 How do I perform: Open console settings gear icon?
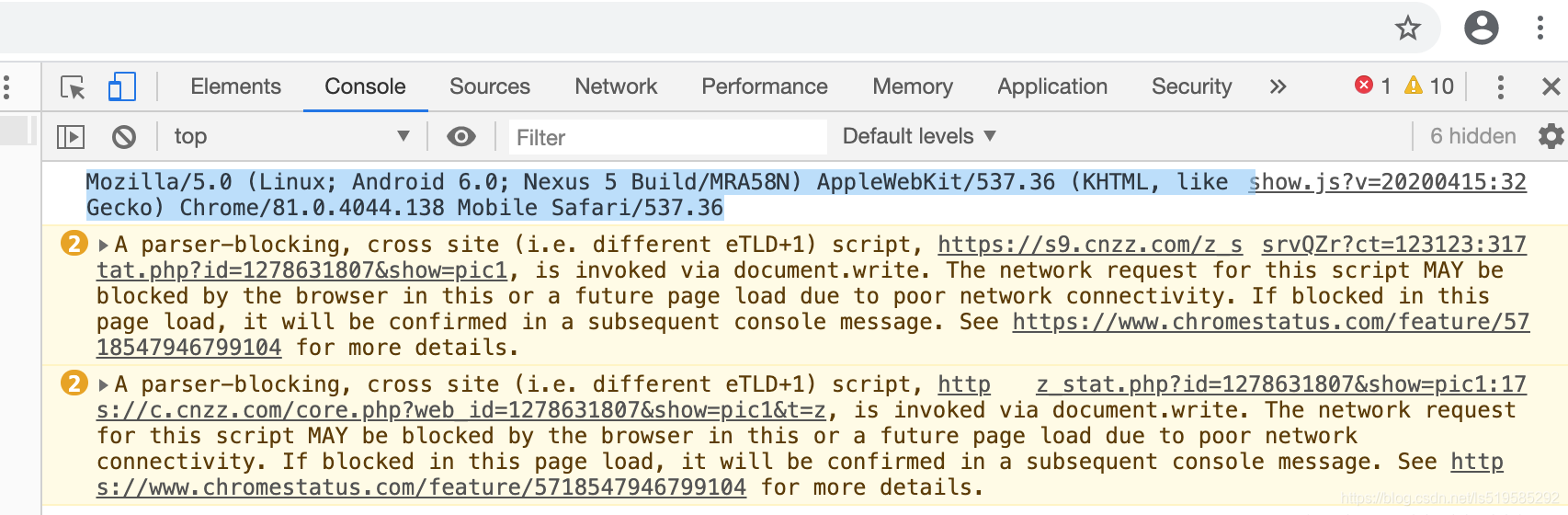[x=1551, y=136]
